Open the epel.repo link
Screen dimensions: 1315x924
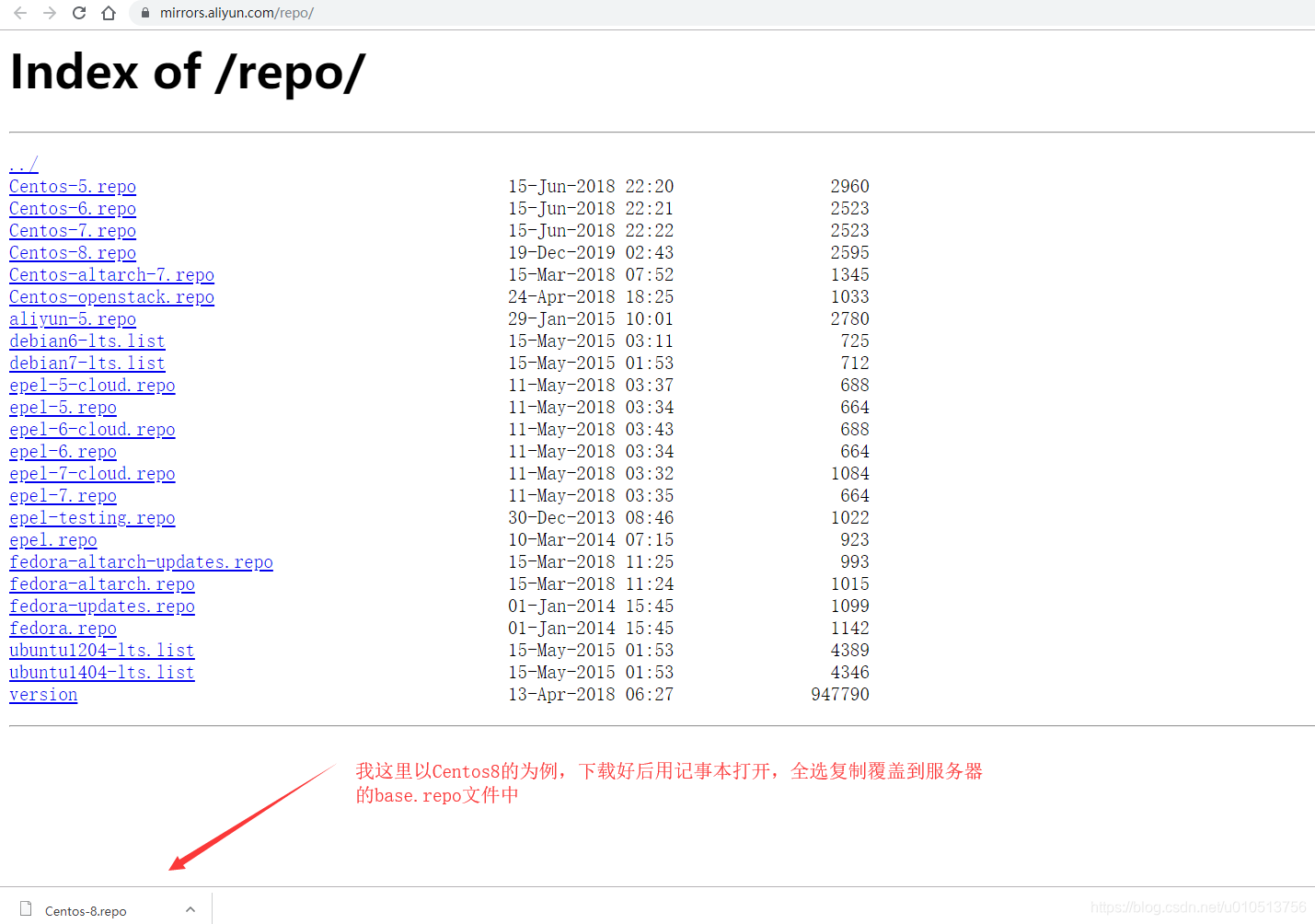click(x=53, y=540)
